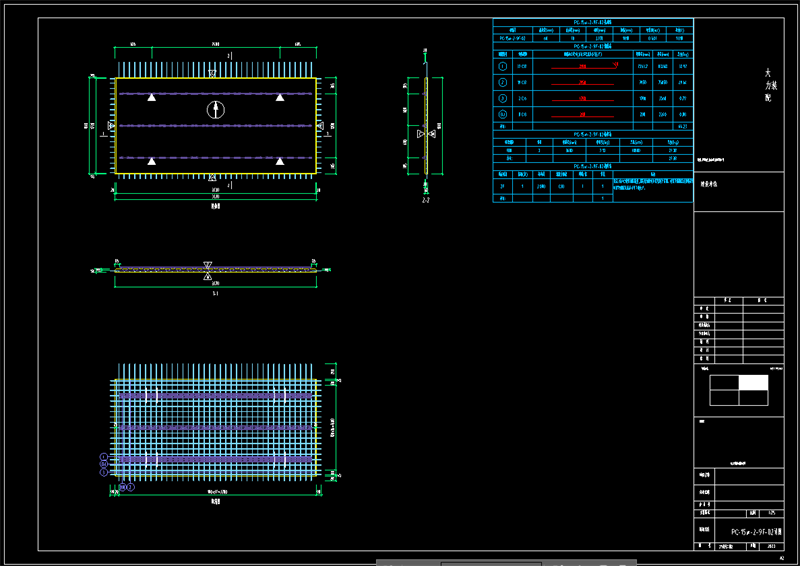This screenshot has height=566, width=800.
Task: Click the triangle symbols on the 2-2 section
Action: [426, 134]
